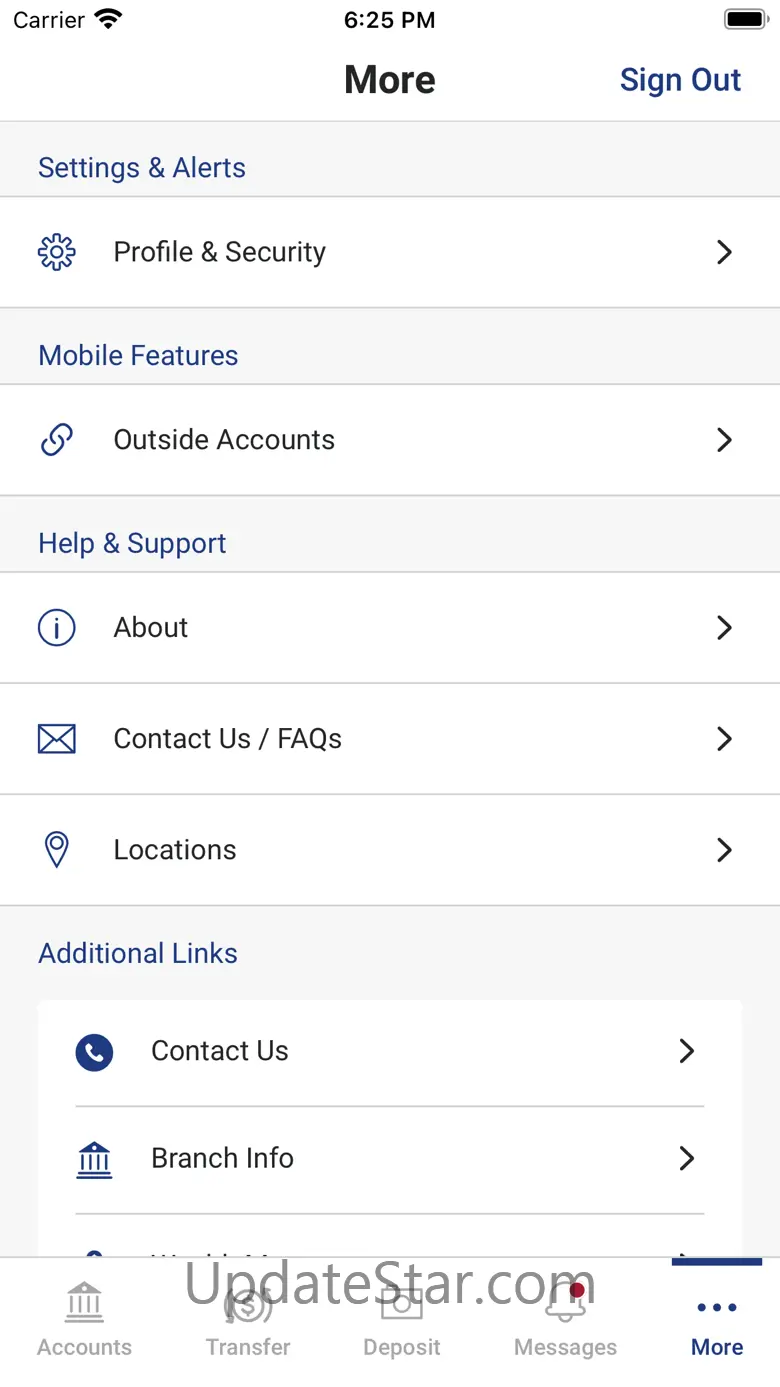Tap the Outside Accounts chain link icon

(x=57, y=440)
